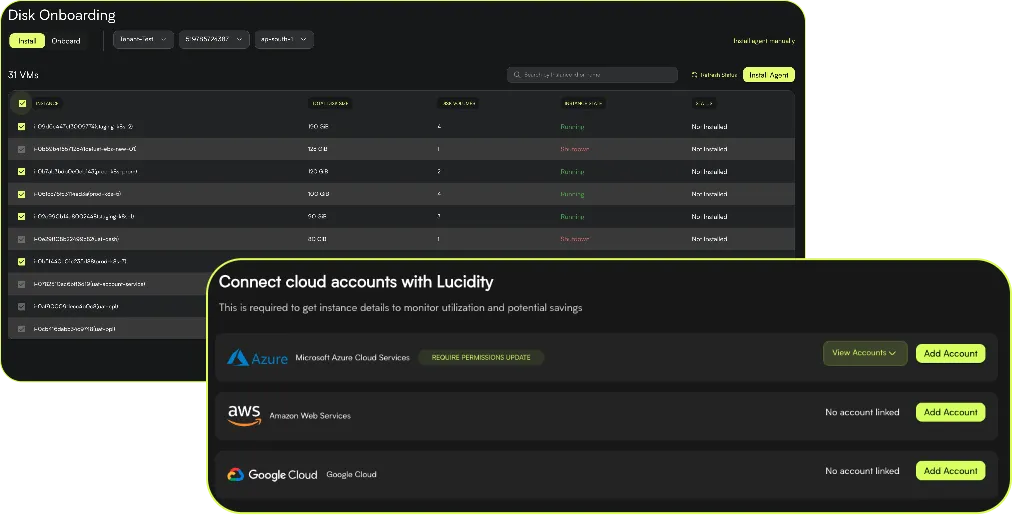Image resolution: width=1012 pixels, height=515 pixels.
Task: Click the Azure logo in the cloud accounts panel
Action: 257,358
